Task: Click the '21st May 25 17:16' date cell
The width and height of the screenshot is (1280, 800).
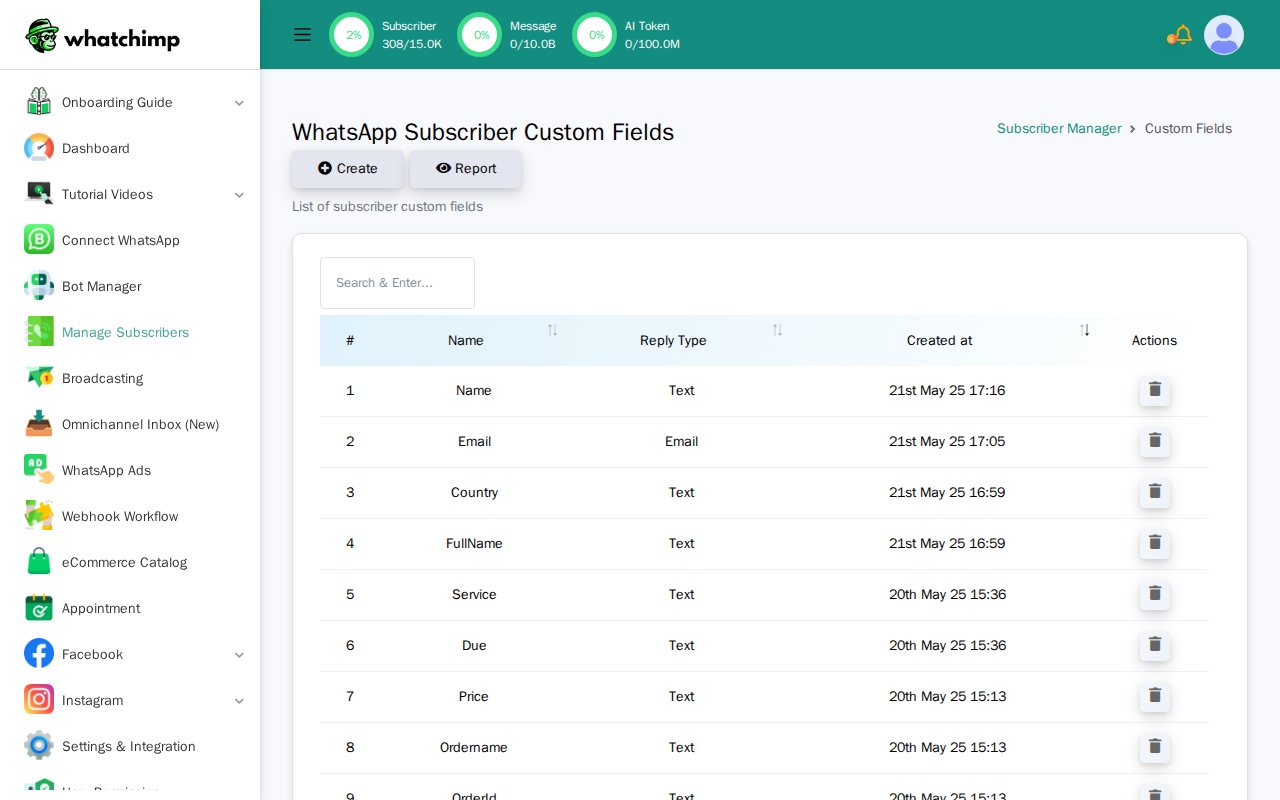Action: [x=947, y=390]
